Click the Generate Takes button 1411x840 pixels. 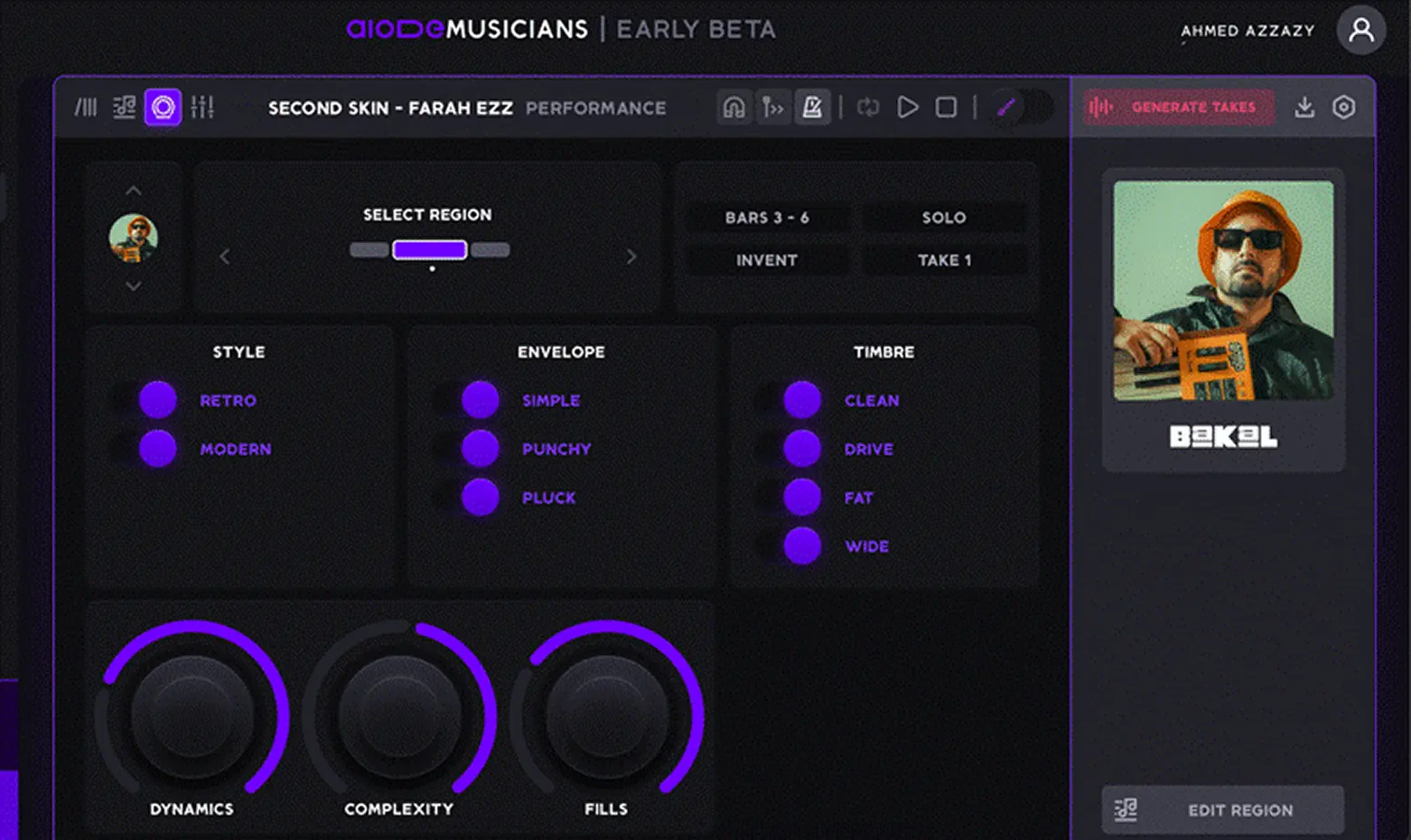point(1179,107)
